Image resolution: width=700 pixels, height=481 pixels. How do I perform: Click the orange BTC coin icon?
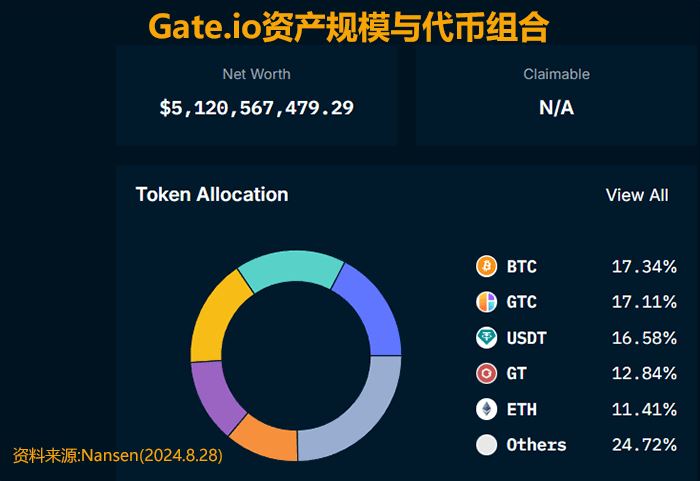coord(487,266)
